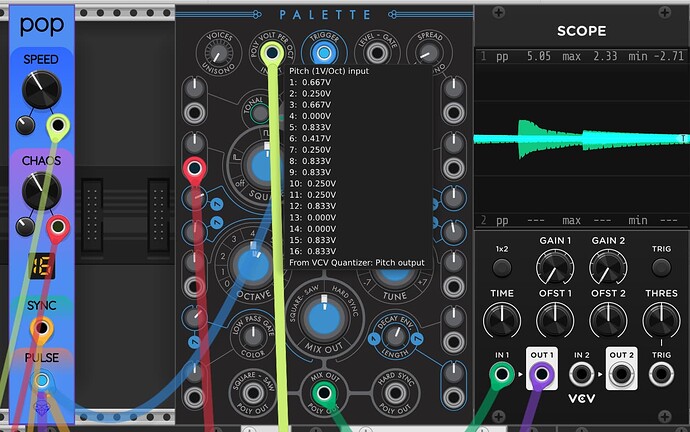Click the LEVEL - GATE jack on Palette
690x432 pixels.
[x=377, y=53]
